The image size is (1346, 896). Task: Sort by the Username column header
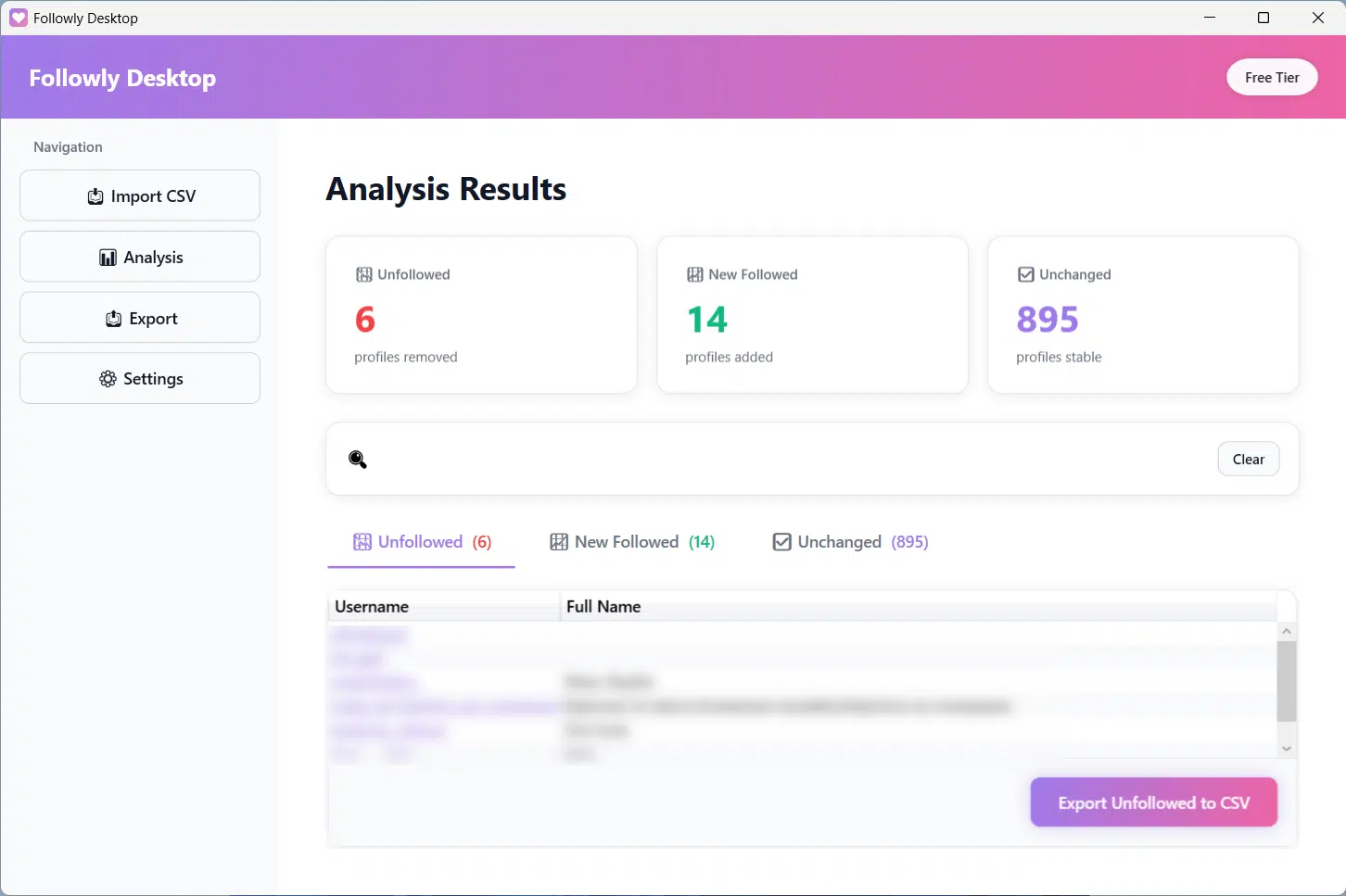tap(445, 607)
